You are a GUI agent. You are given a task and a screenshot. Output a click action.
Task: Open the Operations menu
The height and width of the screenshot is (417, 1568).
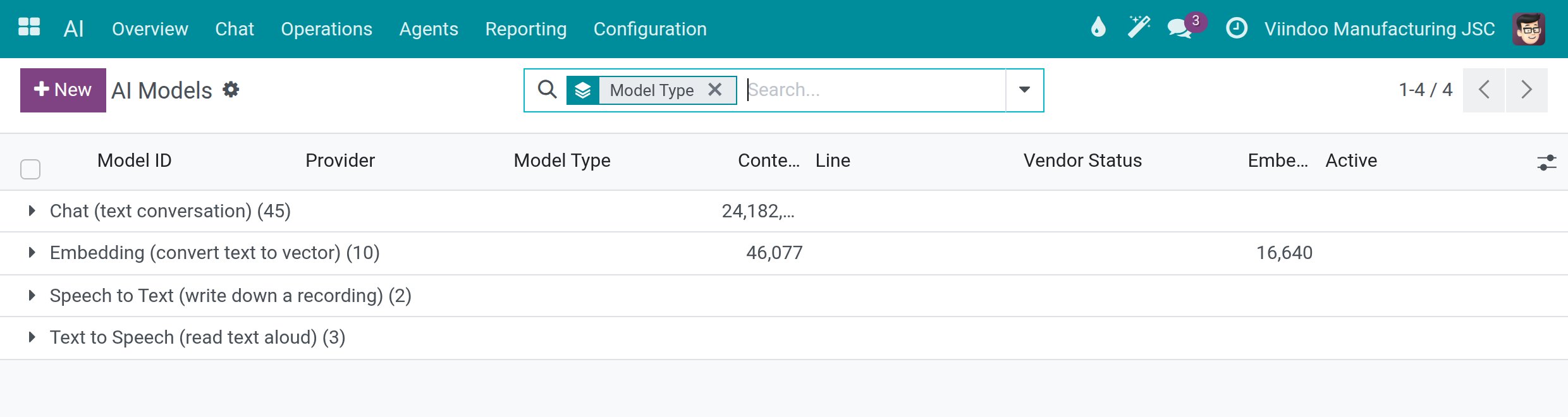pos(326,29)
